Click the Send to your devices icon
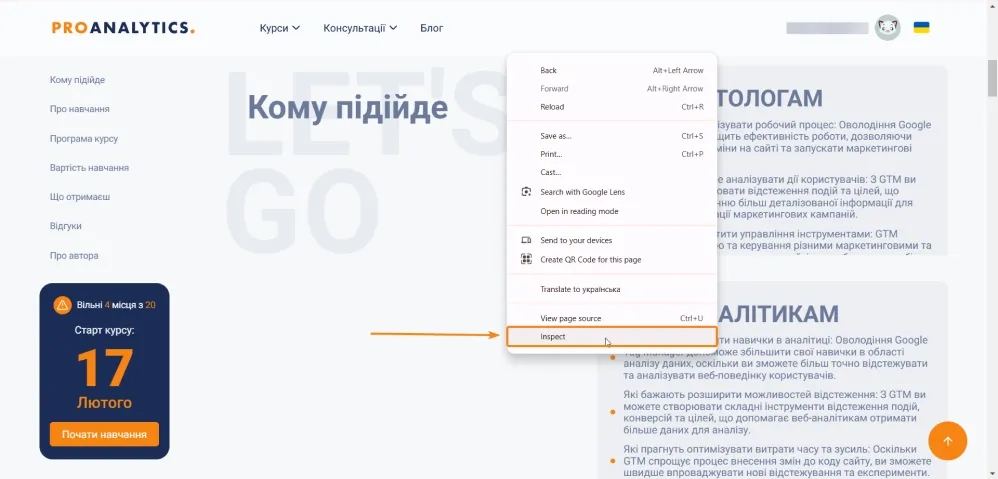998x479 pixels. point(526,240)
